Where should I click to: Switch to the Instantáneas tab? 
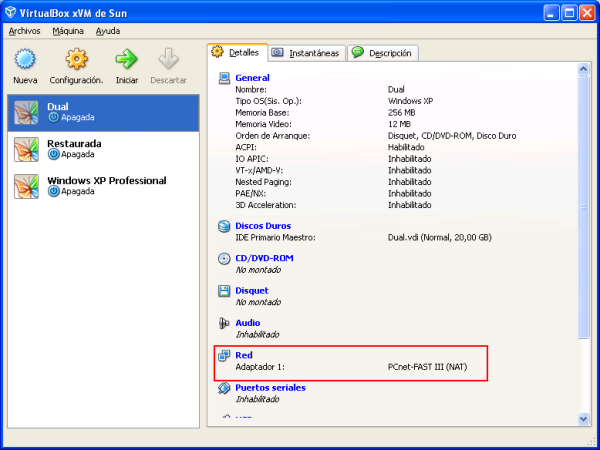pyautogui.click(x=306, y=53)
